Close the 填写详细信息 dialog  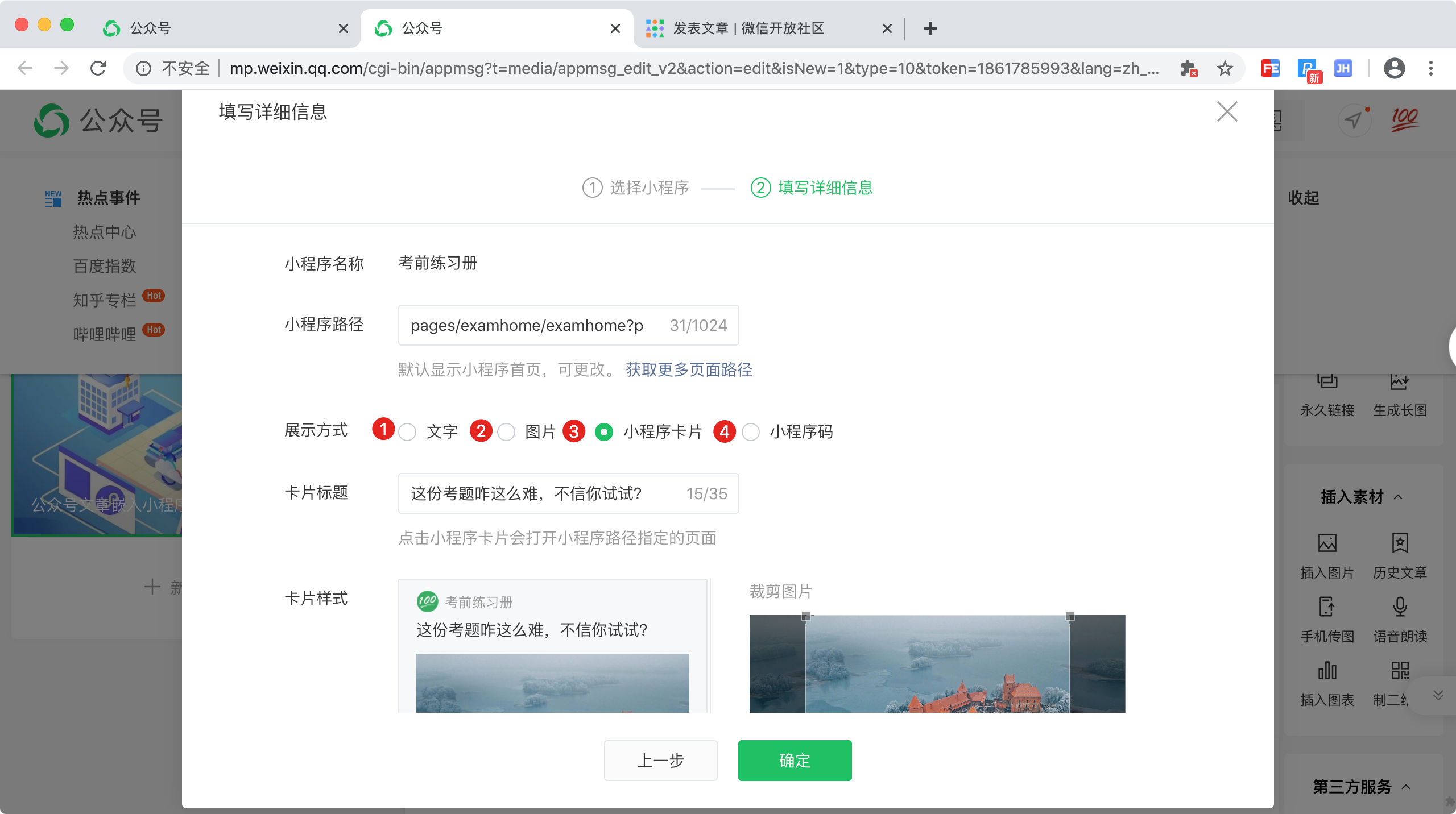pos(1227,112)
